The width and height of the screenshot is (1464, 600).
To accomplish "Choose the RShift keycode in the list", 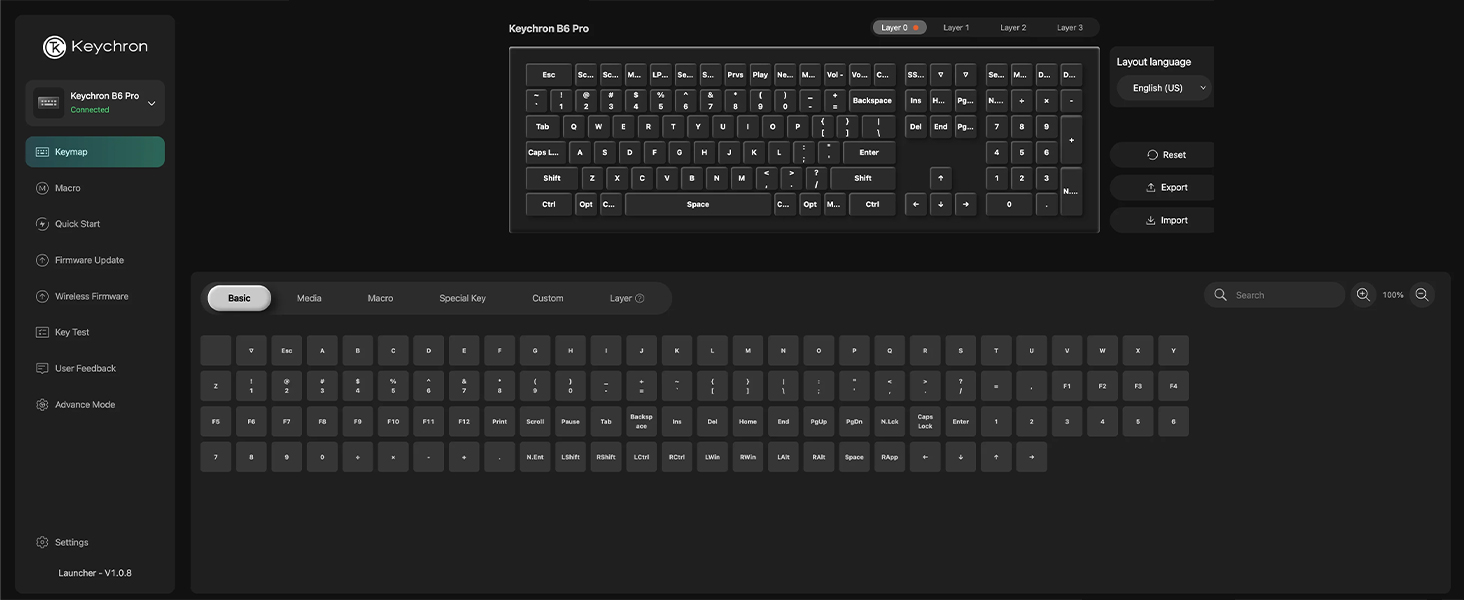I will pos(606,457).
